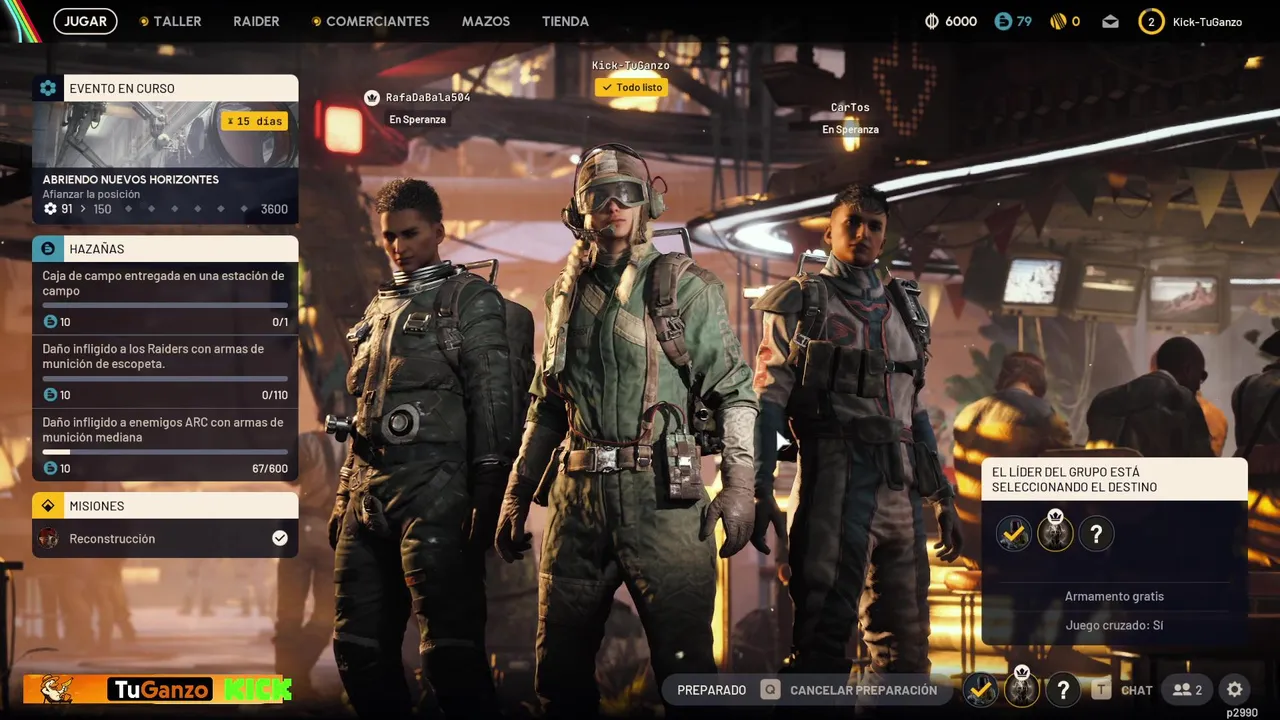Select the Caja de campo entregada feat
Screen dimensions: 1280x720
coord(165,298)
